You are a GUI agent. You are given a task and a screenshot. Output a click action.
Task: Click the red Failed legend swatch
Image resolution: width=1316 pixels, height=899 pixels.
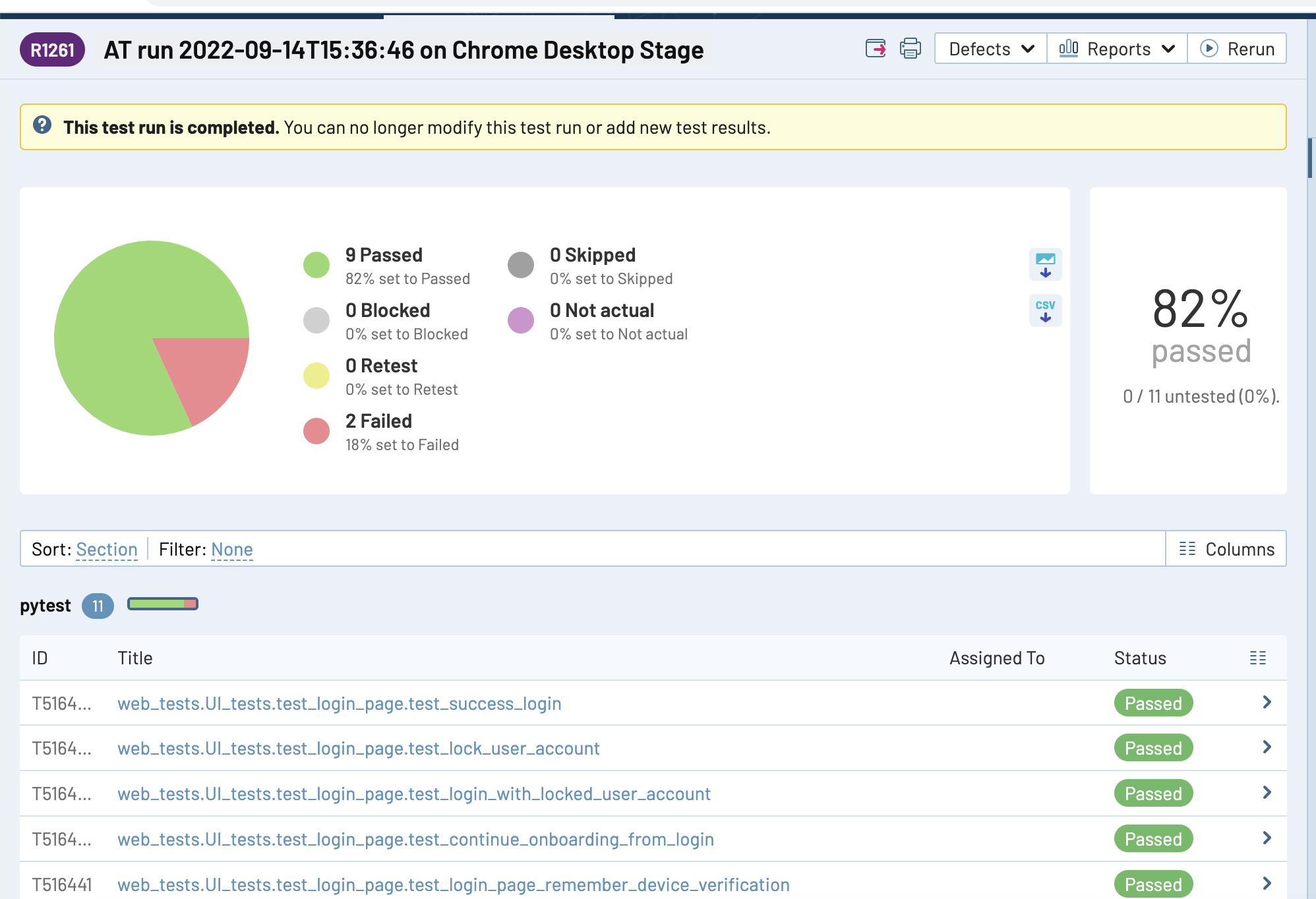click(316, 431)
